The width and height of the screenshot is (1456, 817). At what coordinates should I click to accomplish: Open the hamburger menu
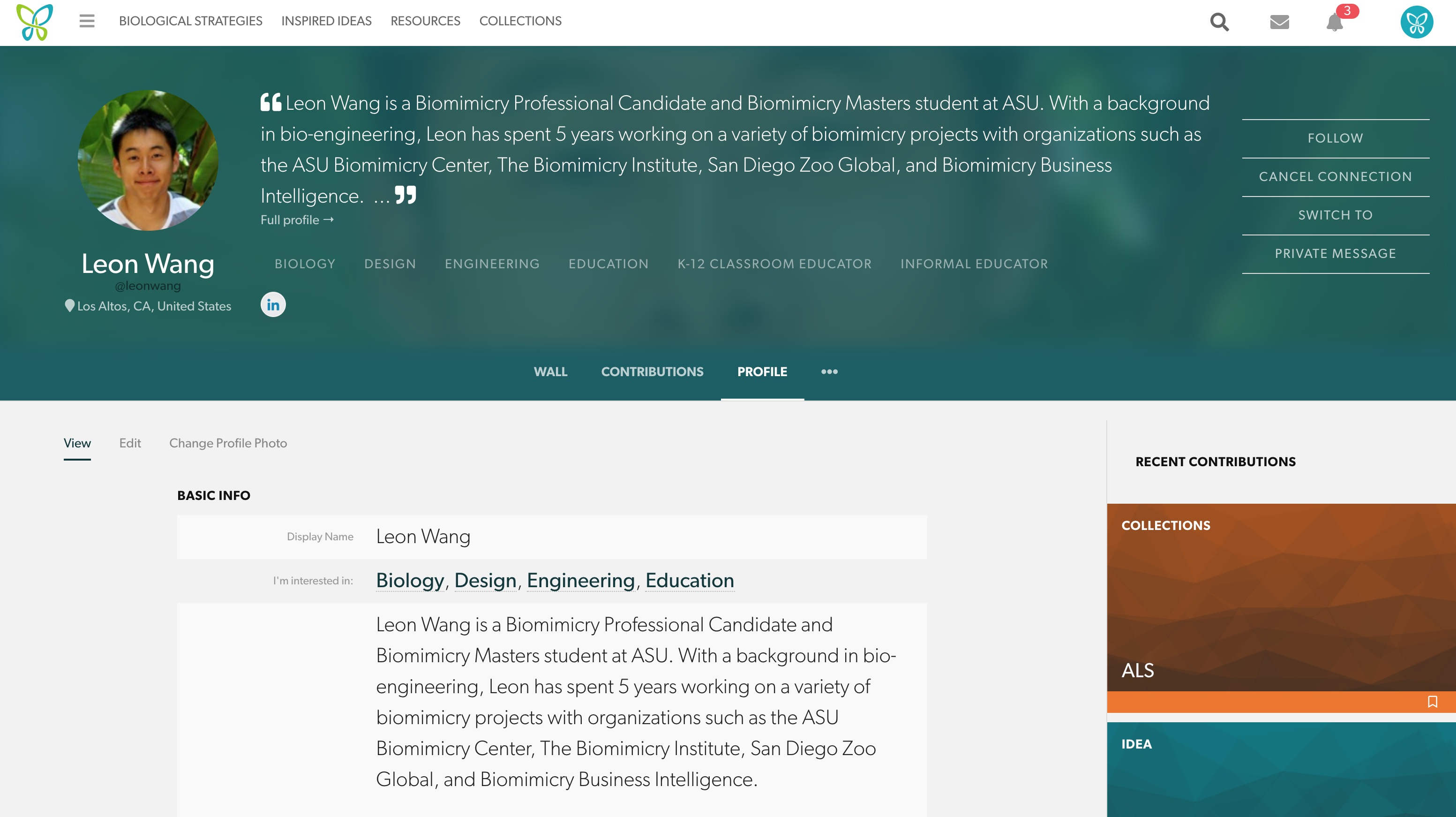pos(86,22)
